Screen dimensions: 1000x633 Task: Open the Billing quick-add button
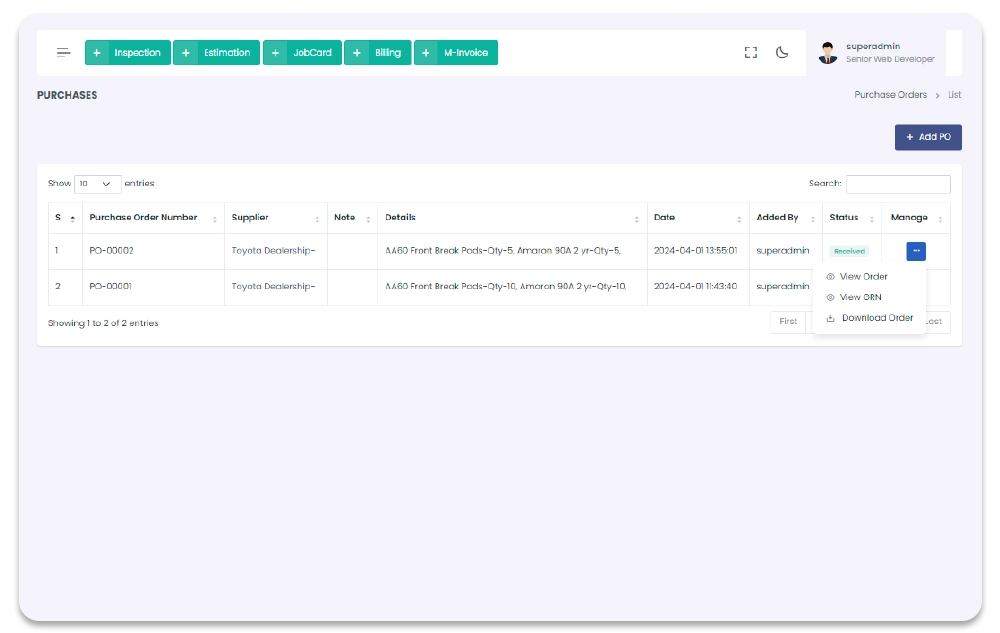[x=377, y=53]
